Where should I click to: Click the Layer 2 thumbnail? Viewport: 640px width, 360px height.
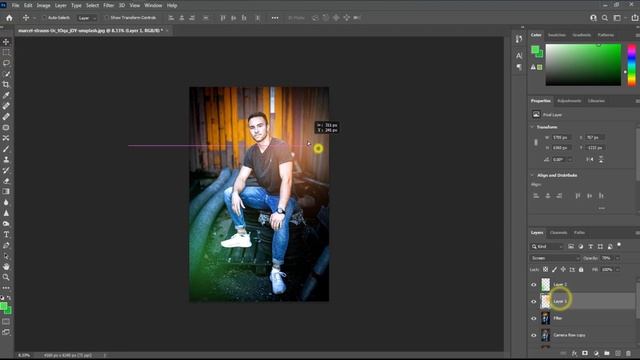tap(545, 284)
